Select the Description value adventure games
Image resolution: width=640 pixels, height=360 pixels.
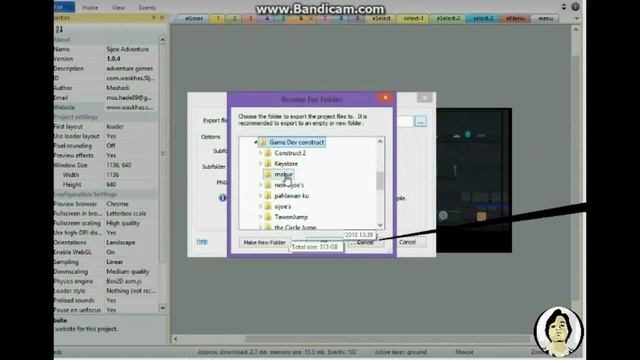129,69
